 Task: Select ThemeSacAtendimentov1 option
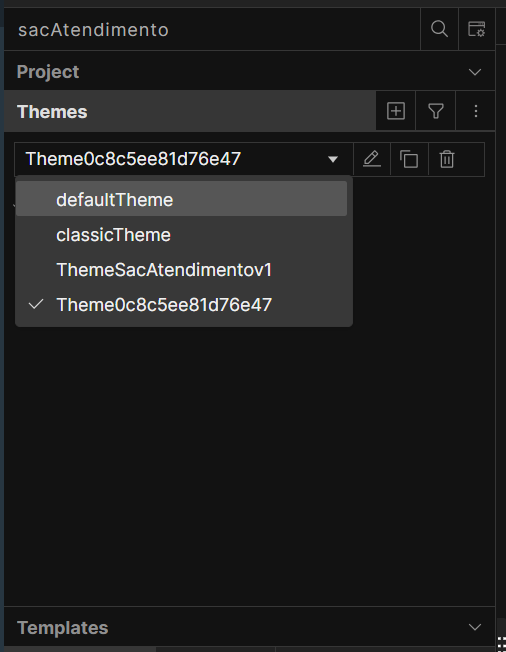coord(181,270)
